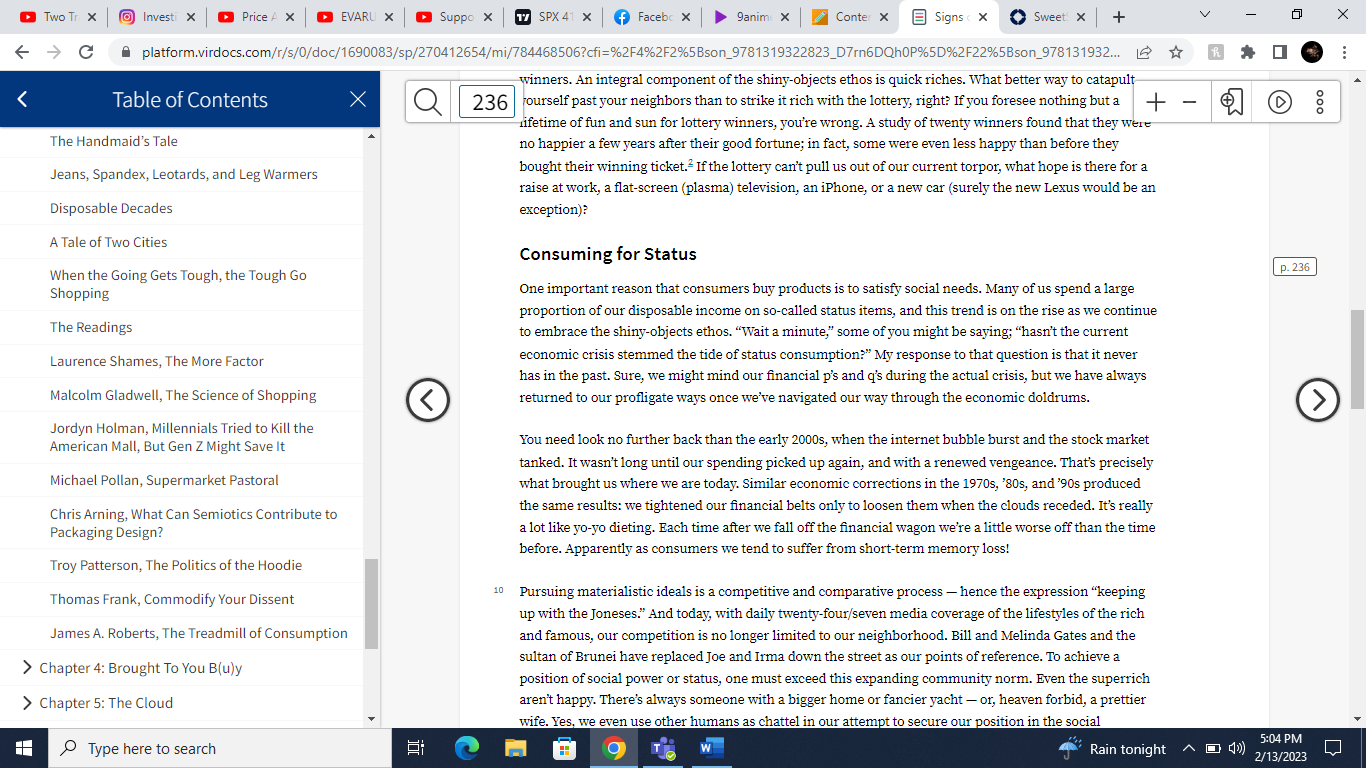
Task: Show hidden system tray icons
Action: [x=1189, y=748]
